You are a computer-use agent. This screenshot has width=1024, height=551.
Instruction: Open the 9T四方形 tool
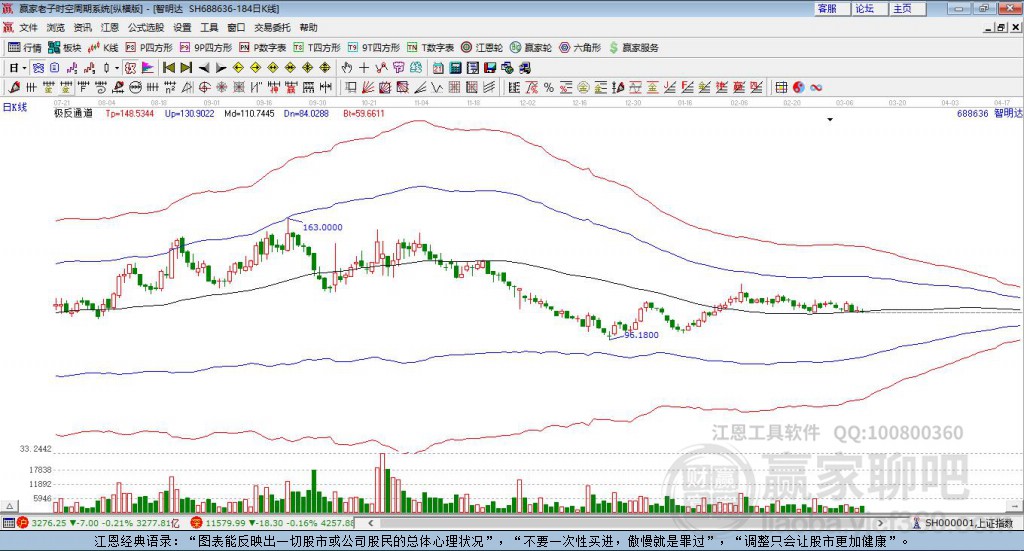click(374, 48)
